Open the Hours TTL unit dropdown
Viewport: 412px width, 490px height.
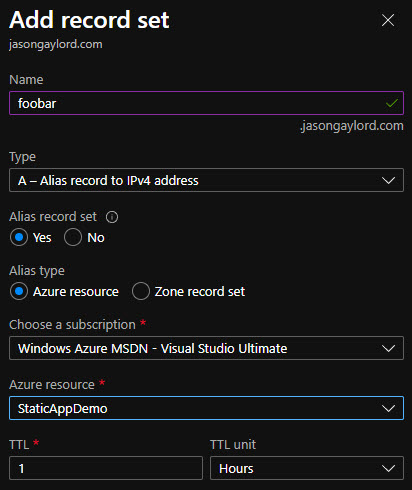coord(307,468)
